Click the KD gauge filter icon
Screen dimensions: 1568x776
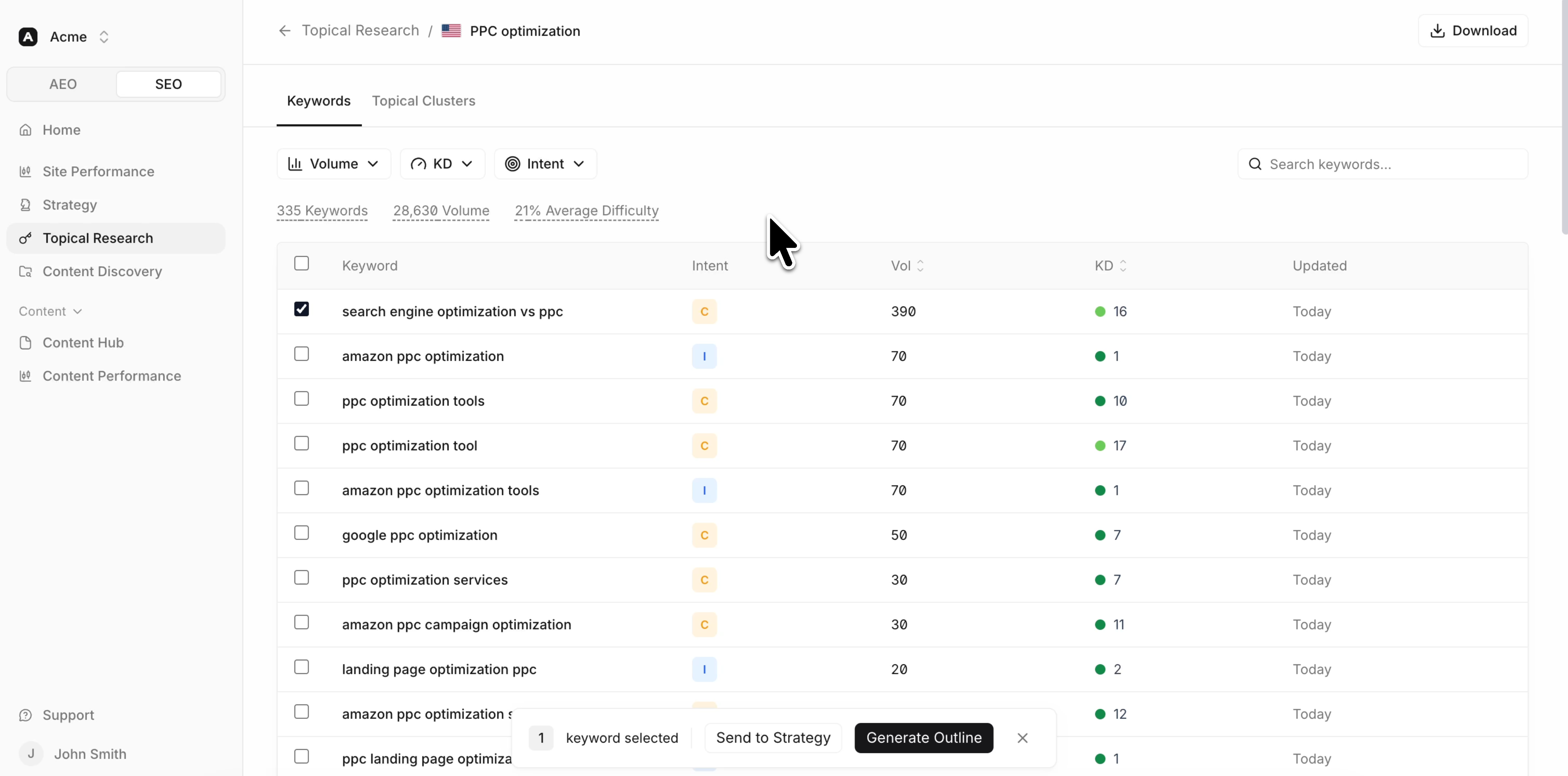(x=418, y=164)
